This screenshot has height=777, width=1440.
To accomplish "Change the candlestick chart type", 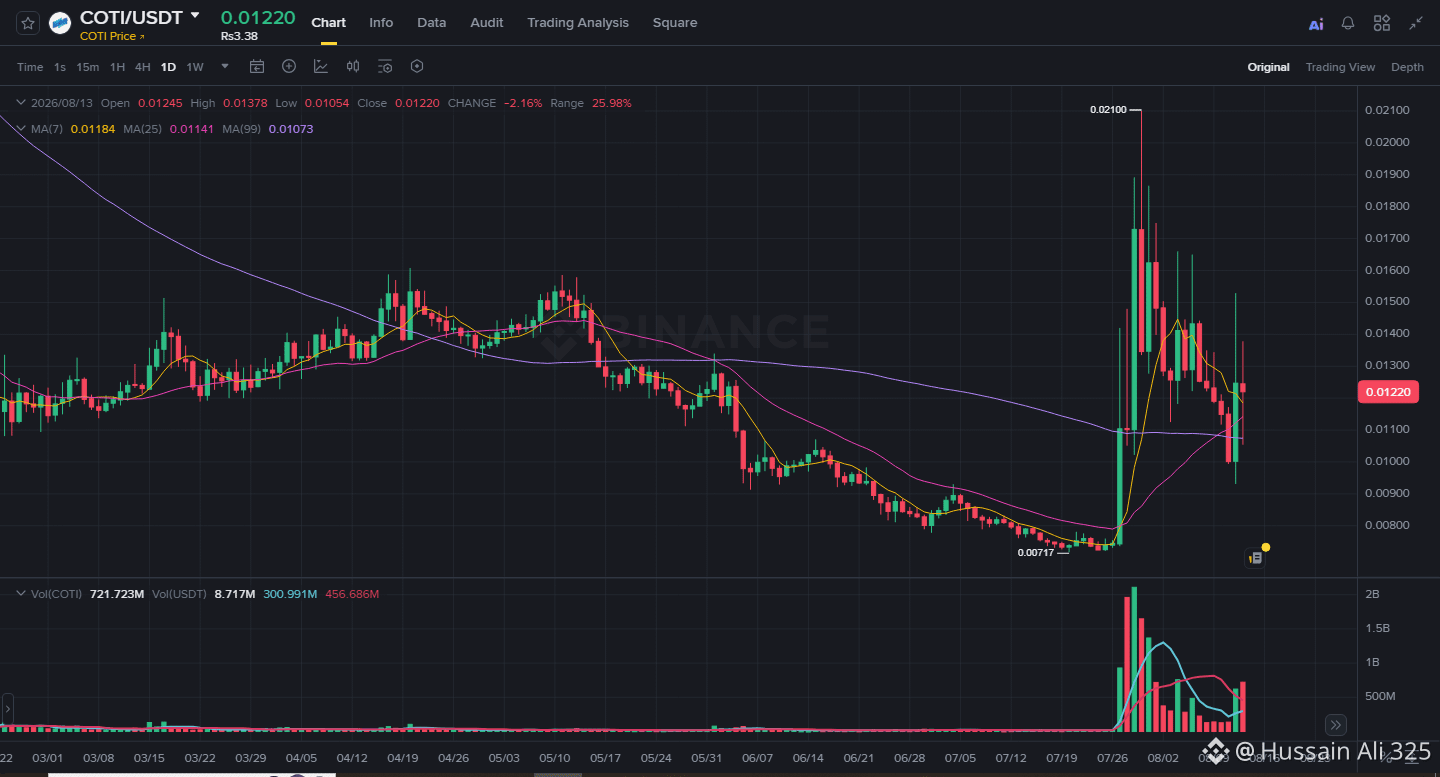I will pyautogui.click(x=353, y=67).
